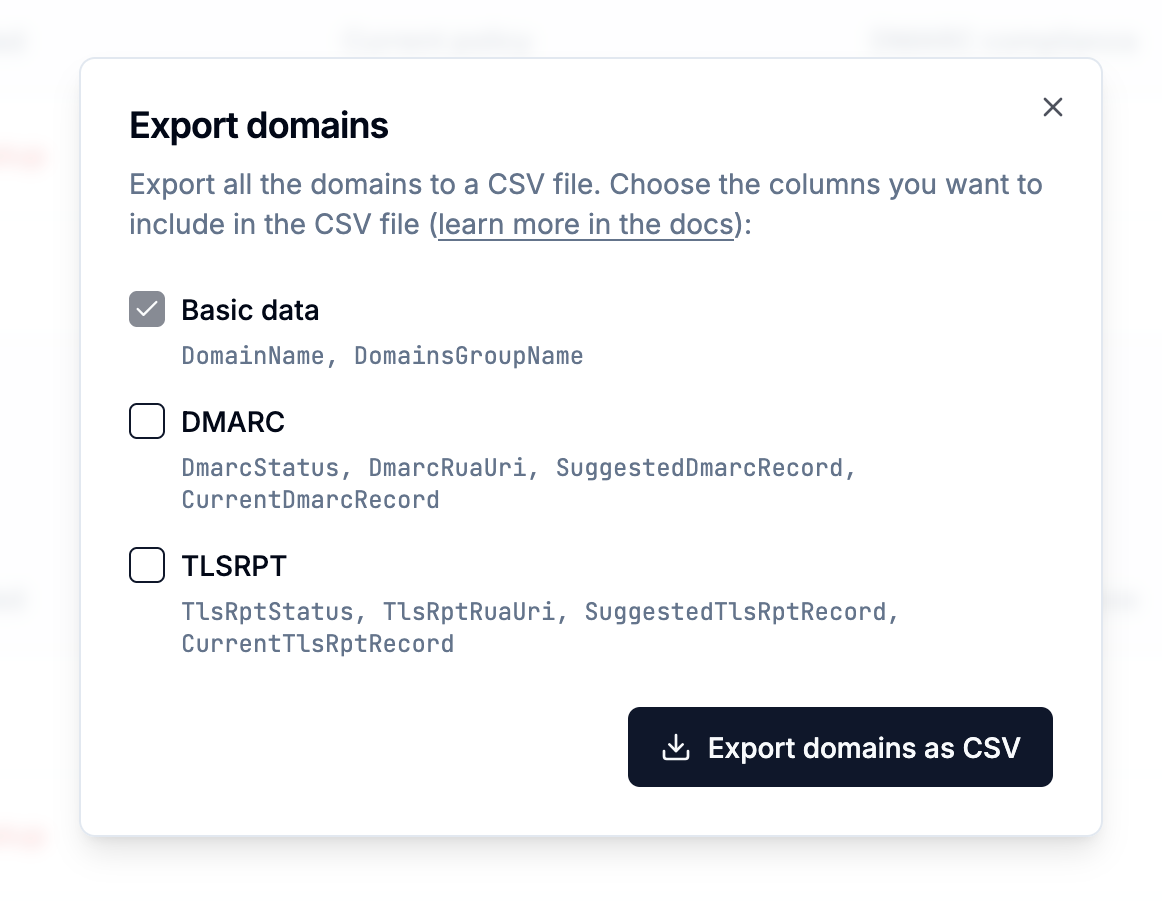
Task: Click the download icon inside the export button
Action: (x=678, y=746)
